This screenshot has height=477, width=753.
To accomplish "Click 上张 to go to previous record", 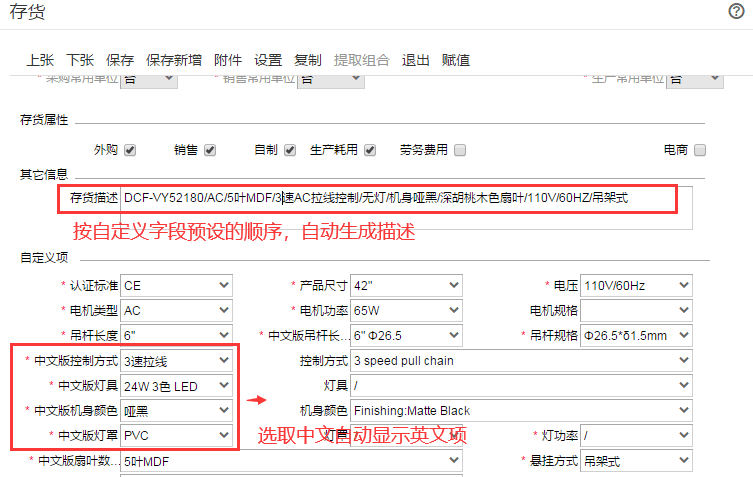I will coord(41,60).
